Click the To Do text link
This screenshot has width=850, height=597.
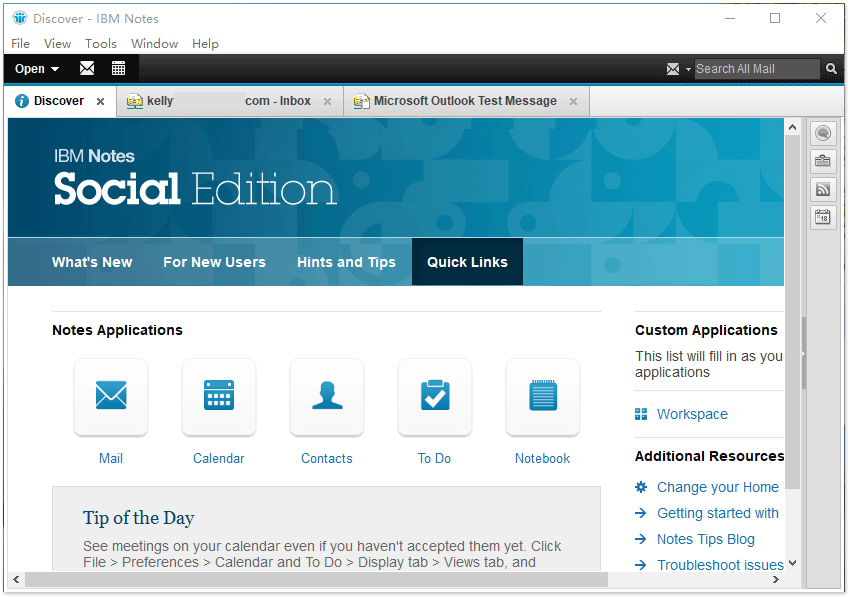click(x=434, y=458)
